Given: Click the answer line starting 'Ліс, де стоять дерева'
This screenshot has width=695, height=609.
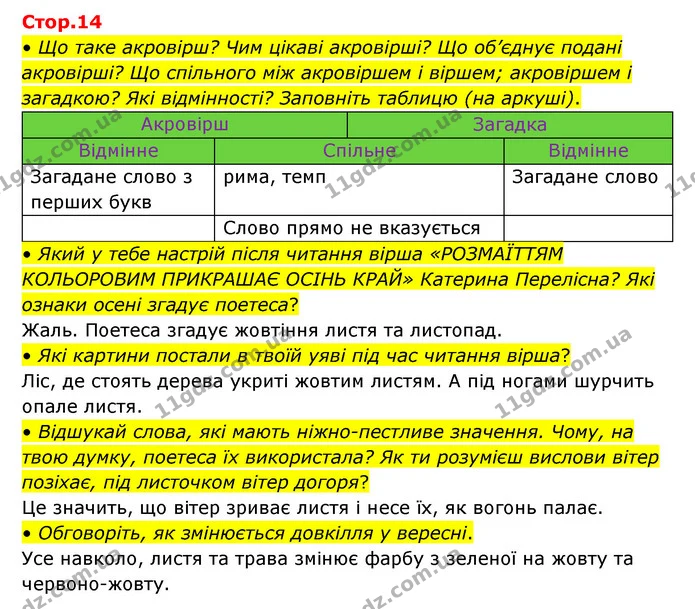Looking at the screenshot, I should [338, 381].
